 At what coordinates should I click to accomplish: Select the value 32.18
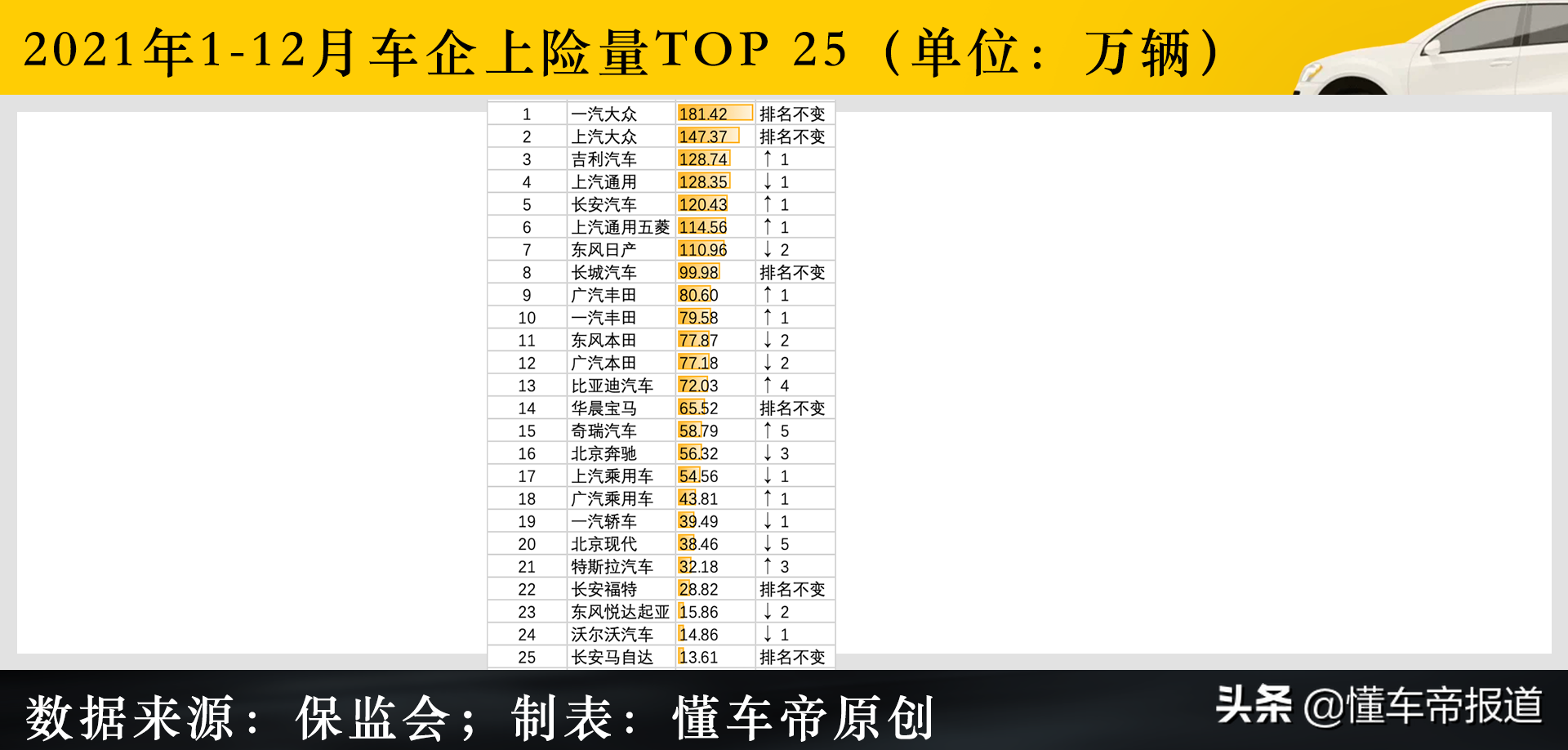coord(698,566)
